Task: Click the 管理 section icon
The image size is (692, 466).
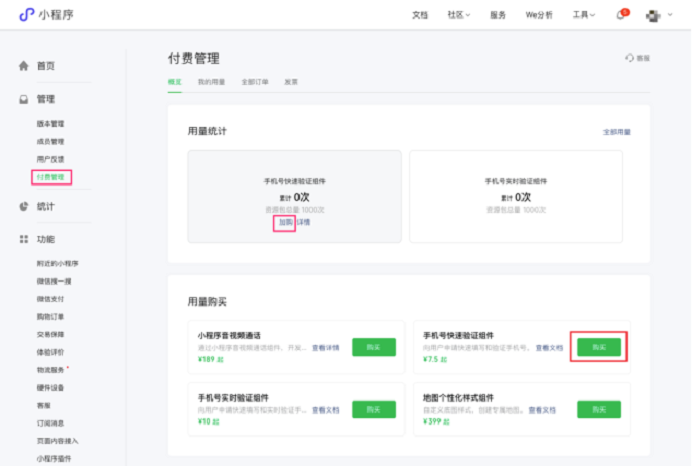Action: 24,99
